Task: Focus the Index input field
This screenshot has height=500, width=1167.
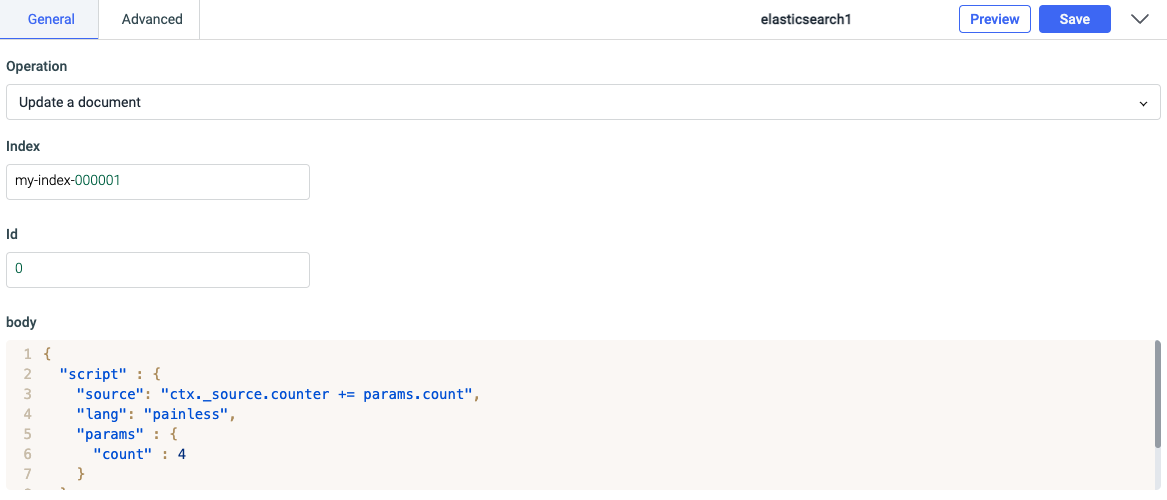Action: (x=158, y=182)
